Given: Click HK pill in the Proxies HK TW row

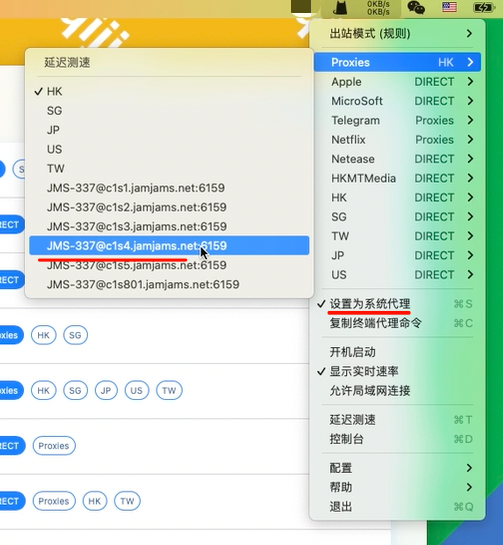Looking at the screenshot, I should (x=95, y=501).
